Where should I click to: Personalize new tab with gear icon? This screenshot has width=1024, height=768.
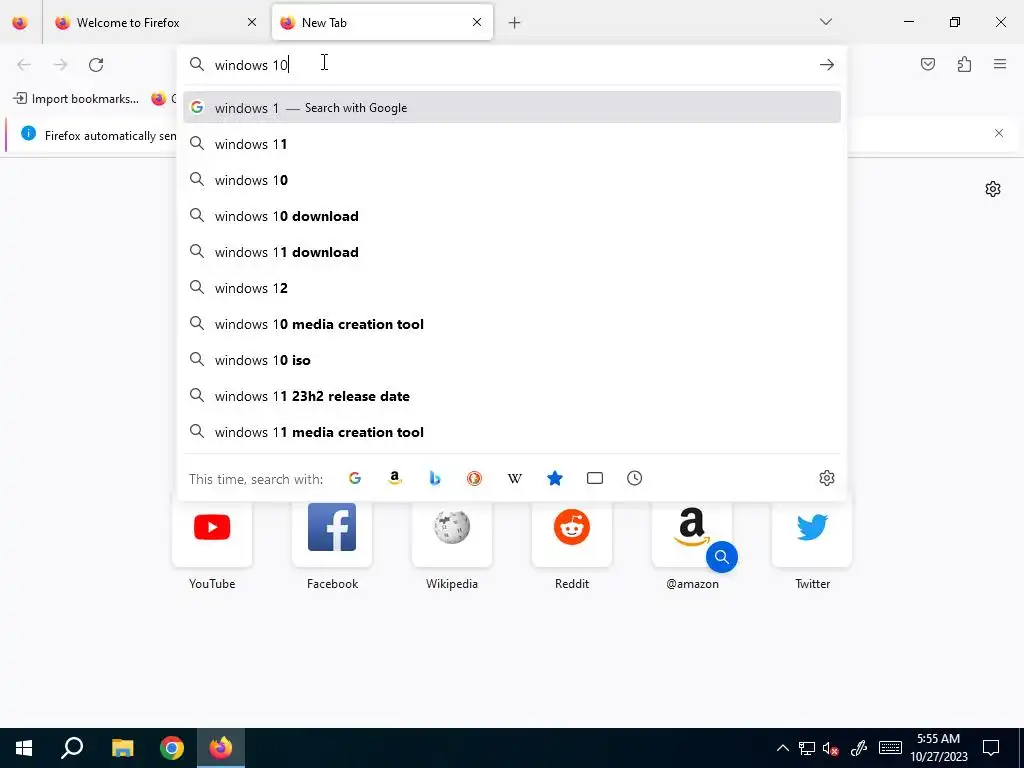click(x=993, y=189)
